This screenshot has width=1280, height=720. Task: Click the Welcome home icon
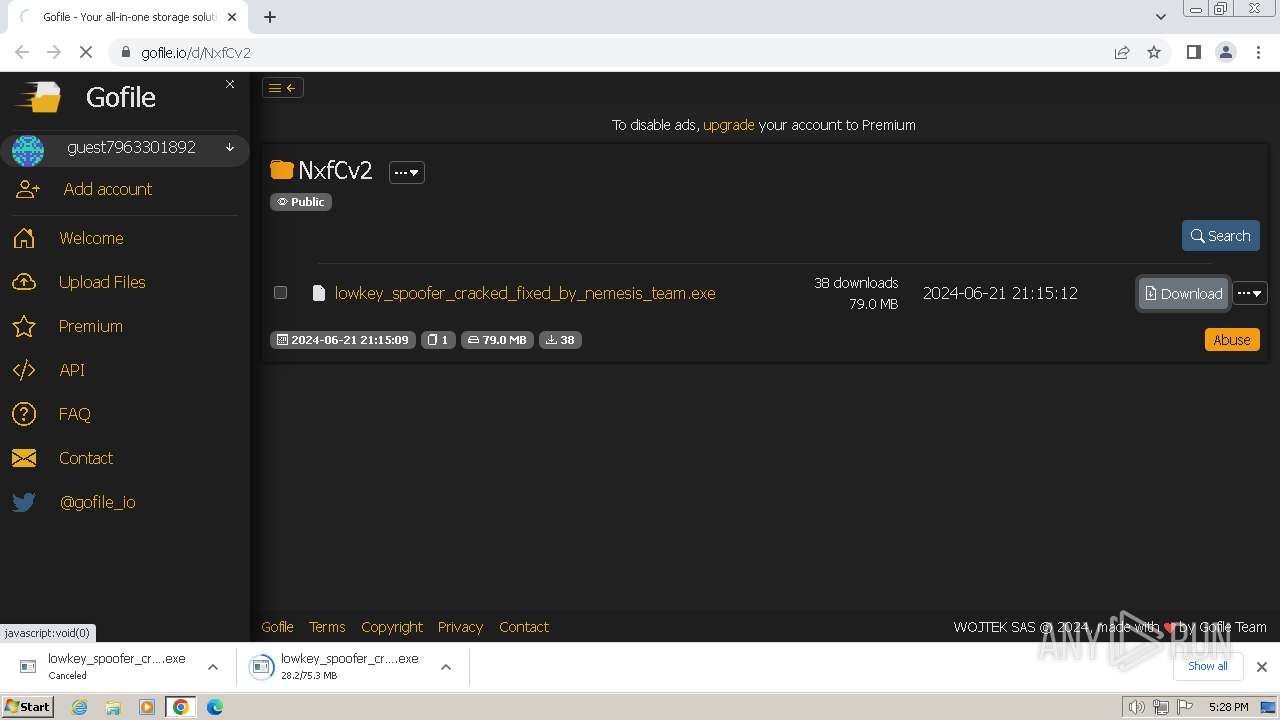pyautogui.click(x=24, y=238)
